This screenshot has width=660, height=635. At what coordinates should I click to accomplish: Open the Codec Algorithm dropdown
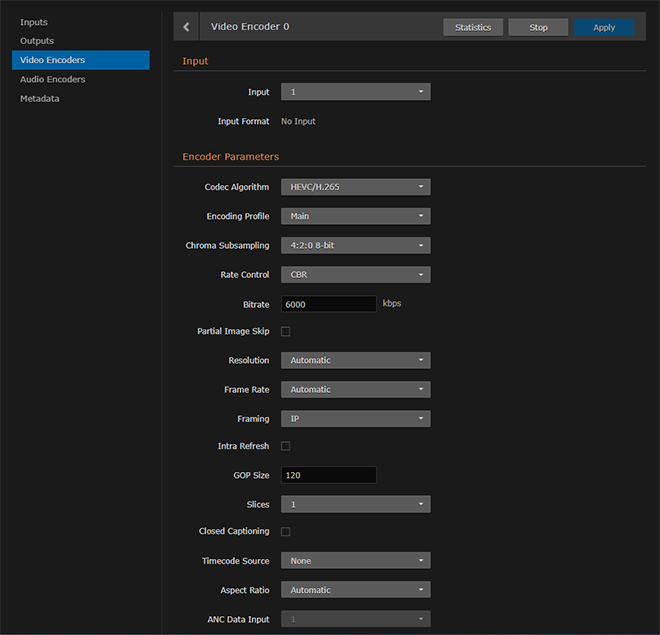click(355, 187)
